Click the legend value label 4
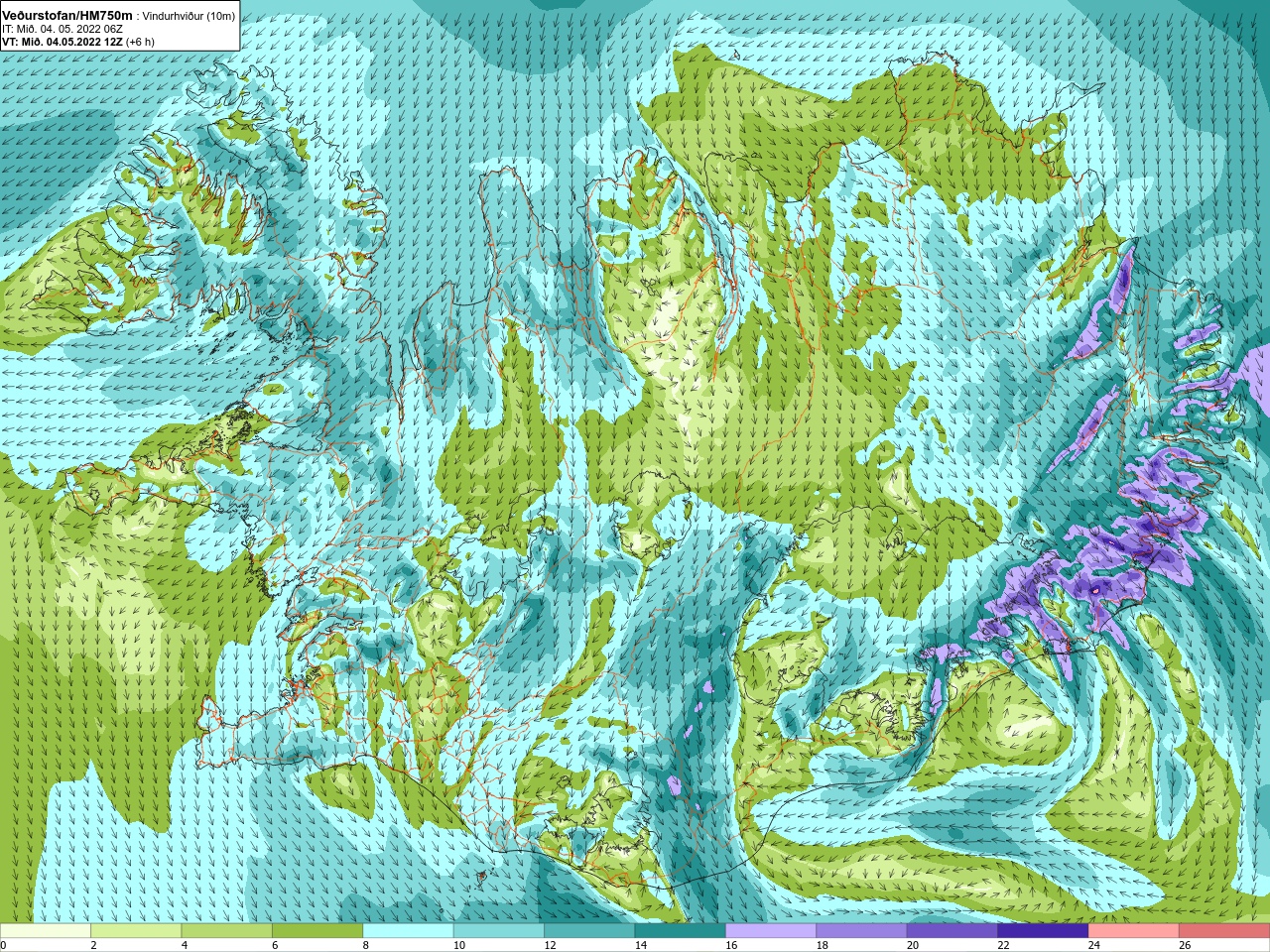The height and width of the screenshot is (952, 1270). click(185, 945)
